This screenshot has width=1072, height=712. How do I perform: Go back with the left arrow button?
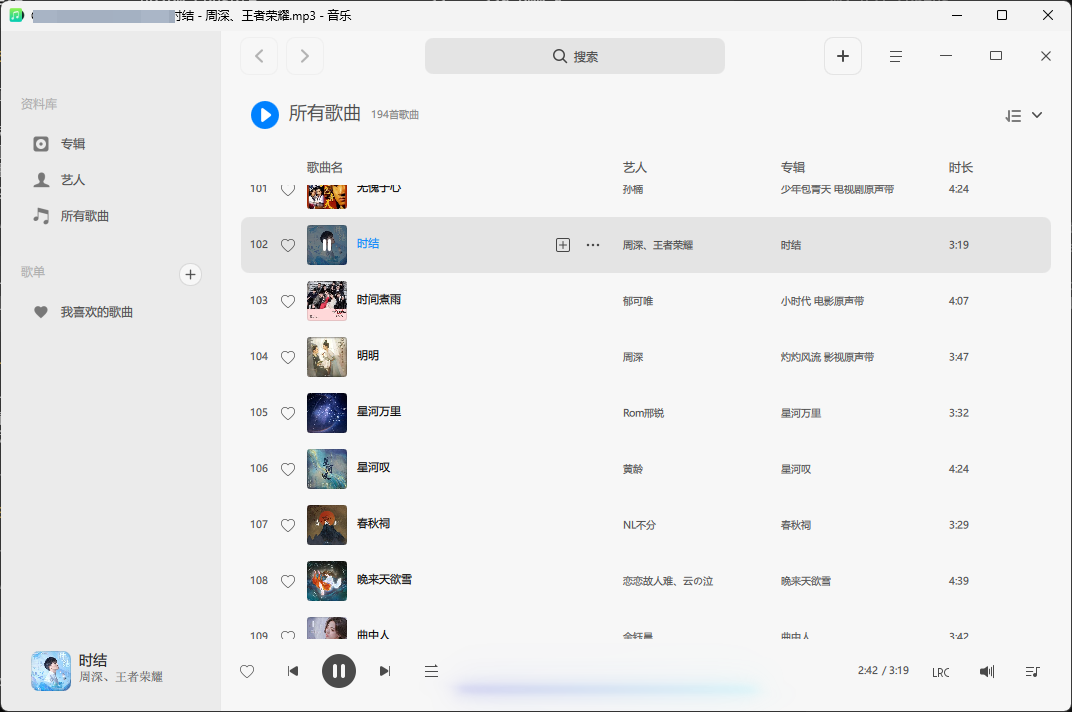[x=258, y=56]
